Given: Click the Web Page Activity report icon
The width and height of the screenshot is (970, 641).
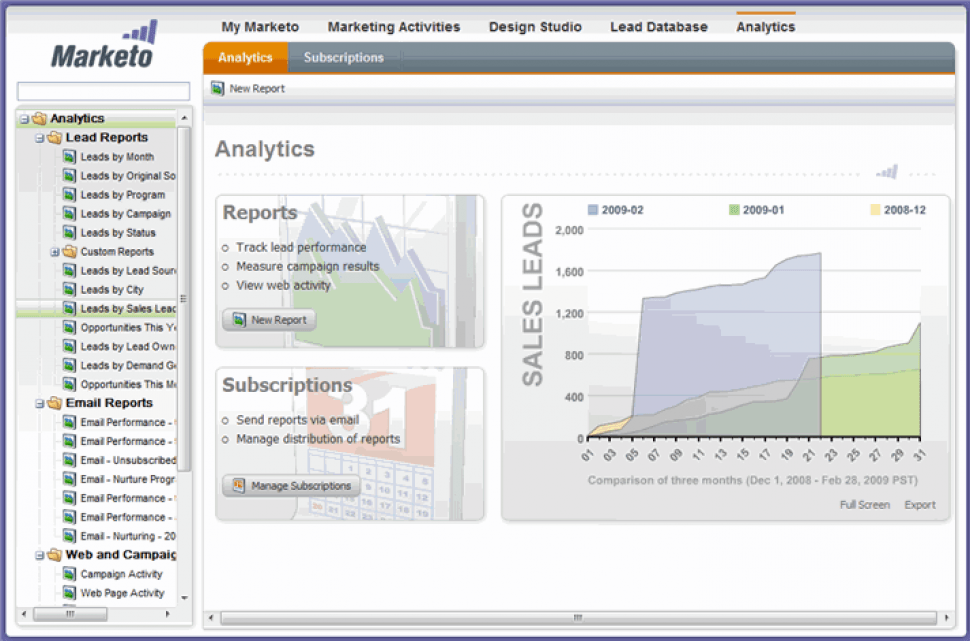Looking at the screenshot, I should pos(69,593).
